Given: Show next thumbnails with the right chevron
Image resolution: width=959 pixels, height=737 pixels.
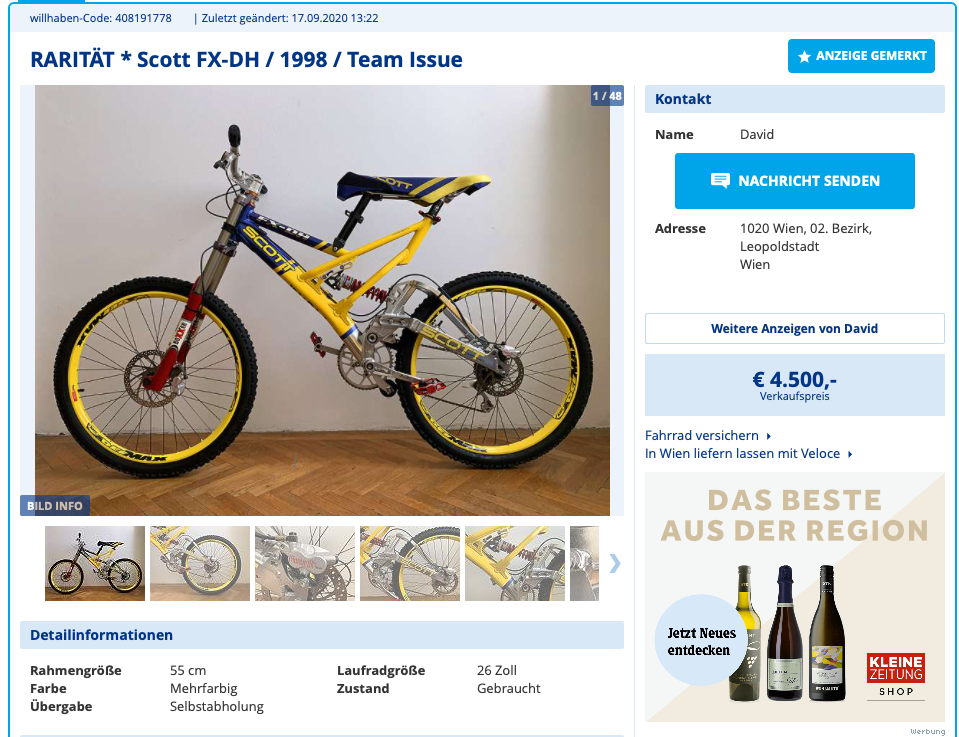Looking at the screenshot, I should 614,563.
